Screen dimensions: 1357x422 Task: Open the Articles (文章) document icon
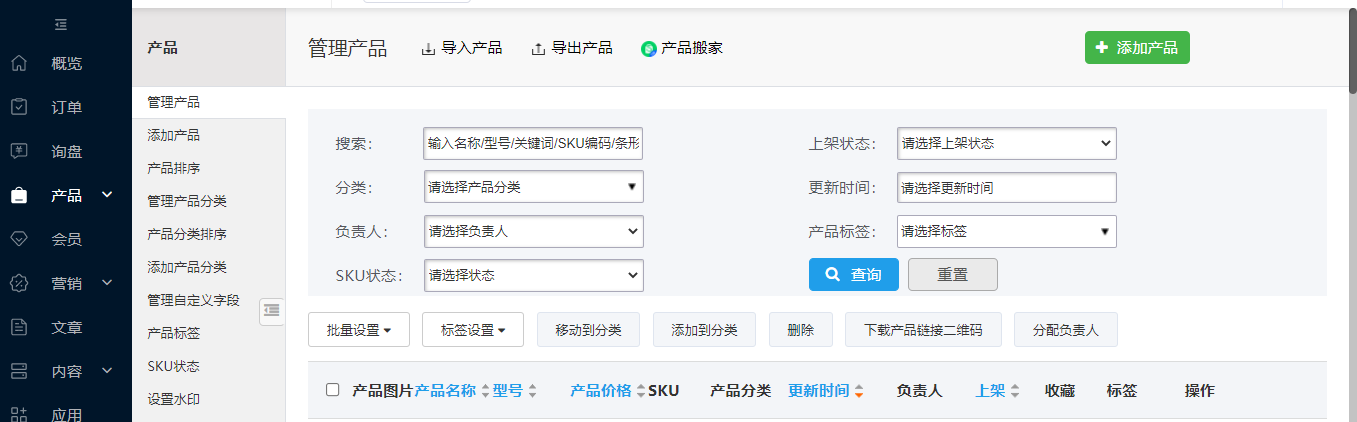tap(19, 327)
